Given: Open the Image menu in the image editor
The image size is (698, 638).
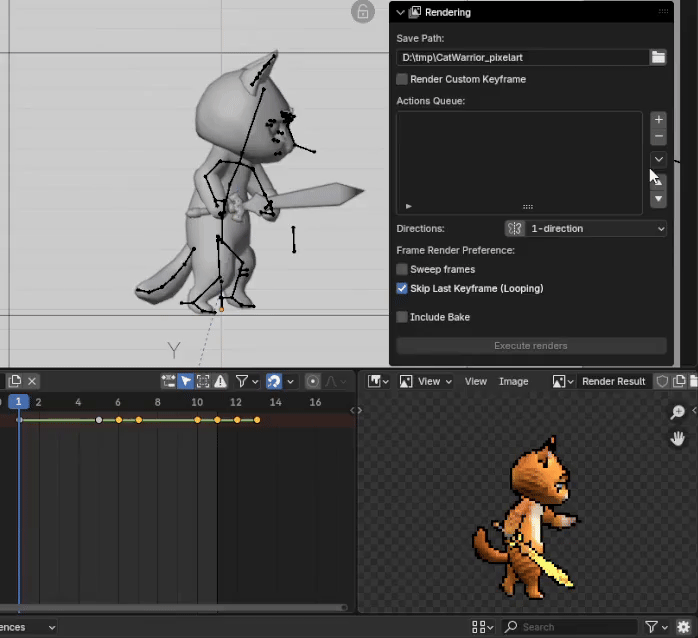Looking at the screenshot, I should (513, 381).
